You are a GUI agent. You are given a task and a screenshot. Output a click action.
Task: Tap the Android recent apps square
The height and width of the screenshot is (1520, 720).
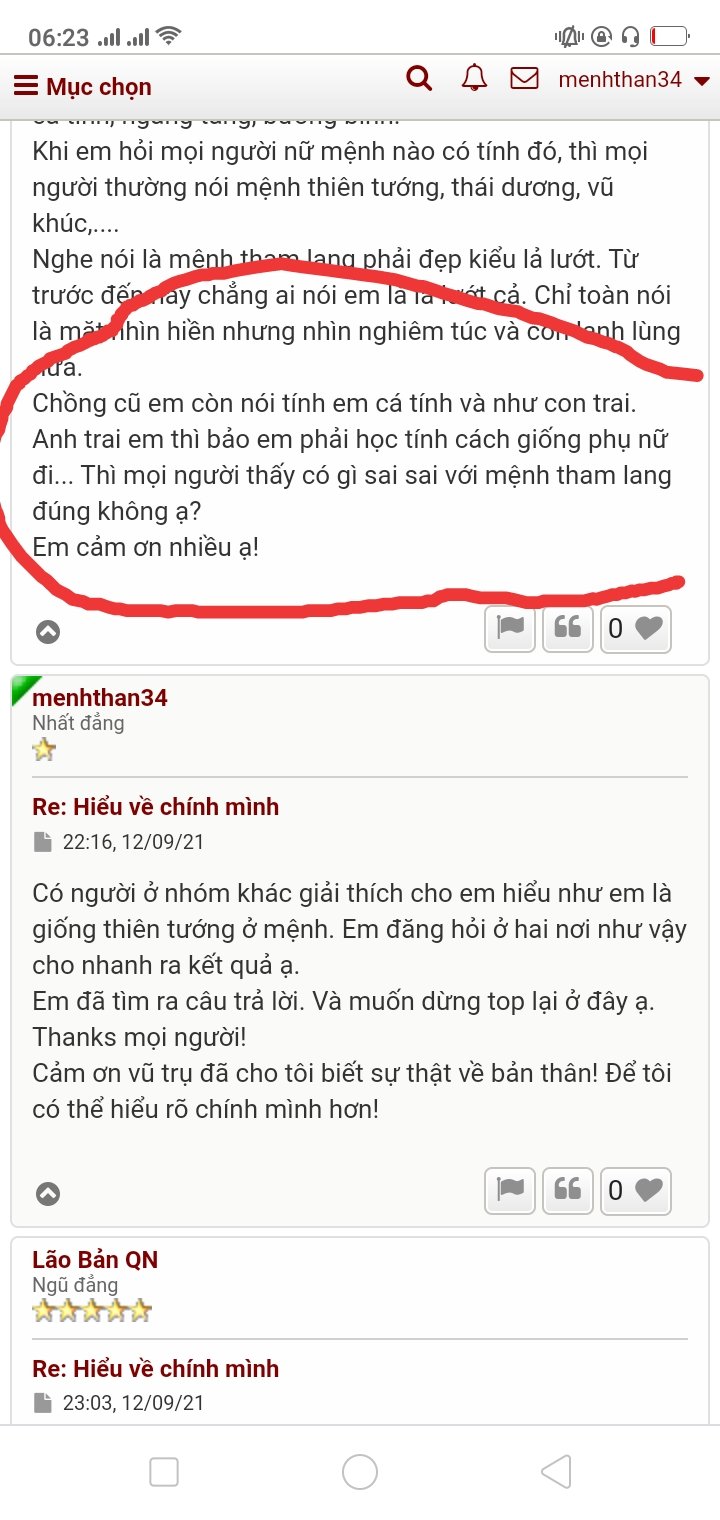(164, 1472)
